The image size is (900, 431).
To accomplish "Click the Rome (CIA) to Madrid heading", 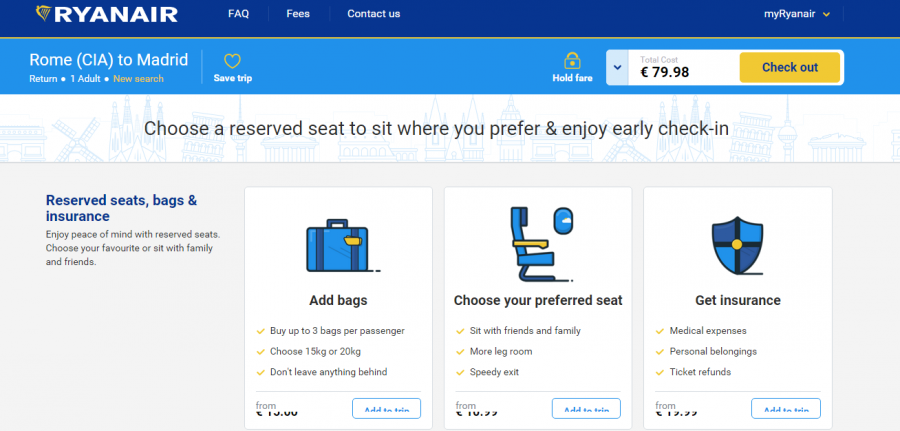I will pyautogui.click(x=108, y=59).
